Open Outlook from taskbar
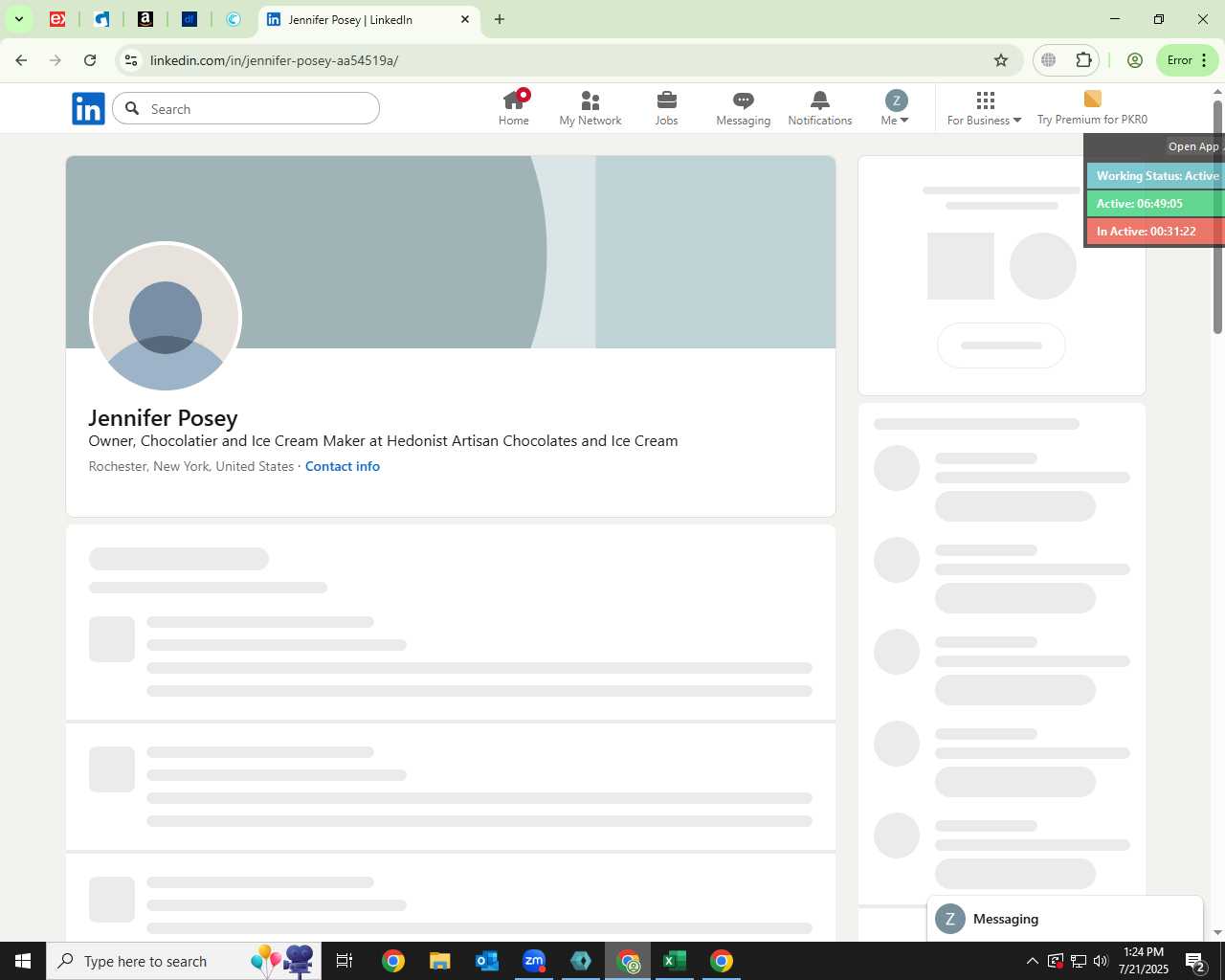 click(486, 961)
